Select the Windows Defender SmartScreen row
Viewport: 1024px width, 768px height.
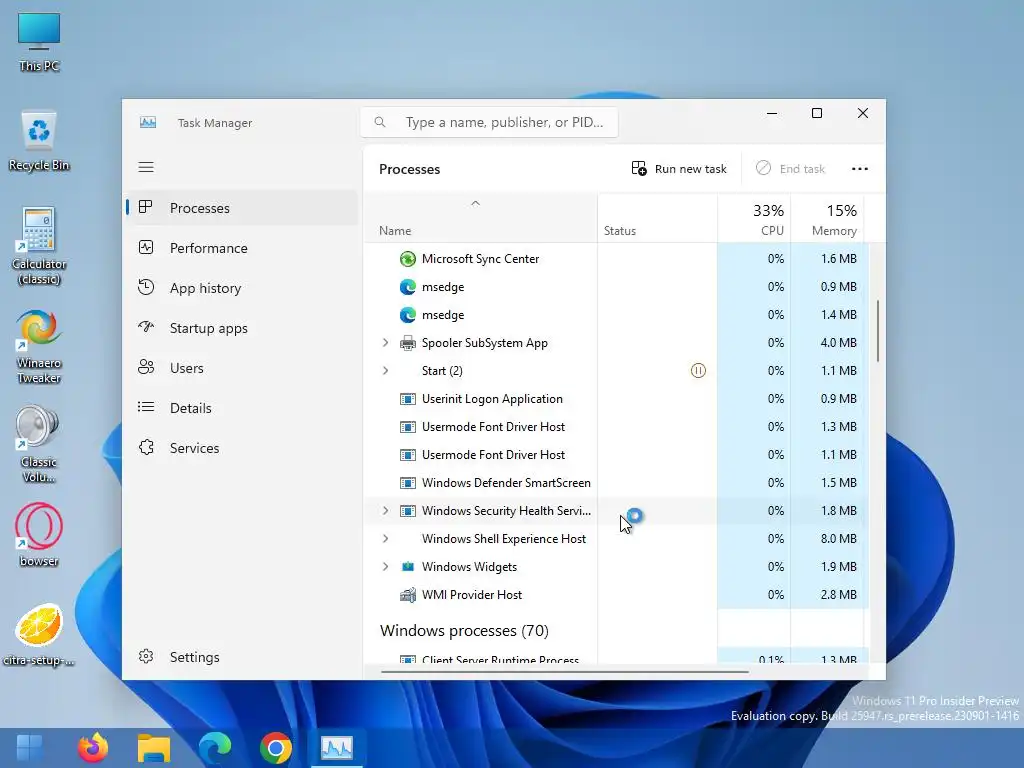(616, 483)
